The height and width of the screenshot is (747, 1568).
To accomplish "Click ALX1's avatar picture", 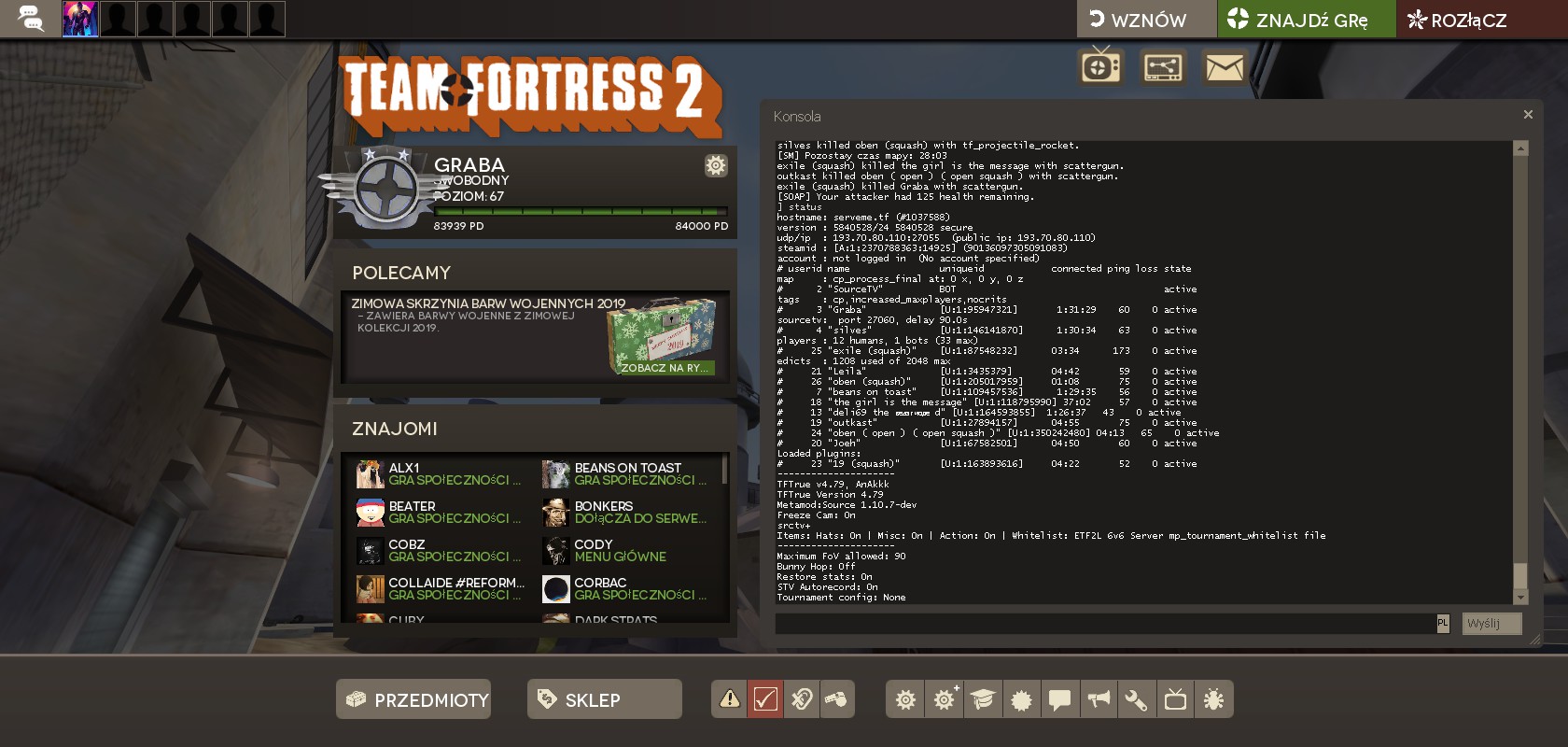I will (x=370, y=474).
